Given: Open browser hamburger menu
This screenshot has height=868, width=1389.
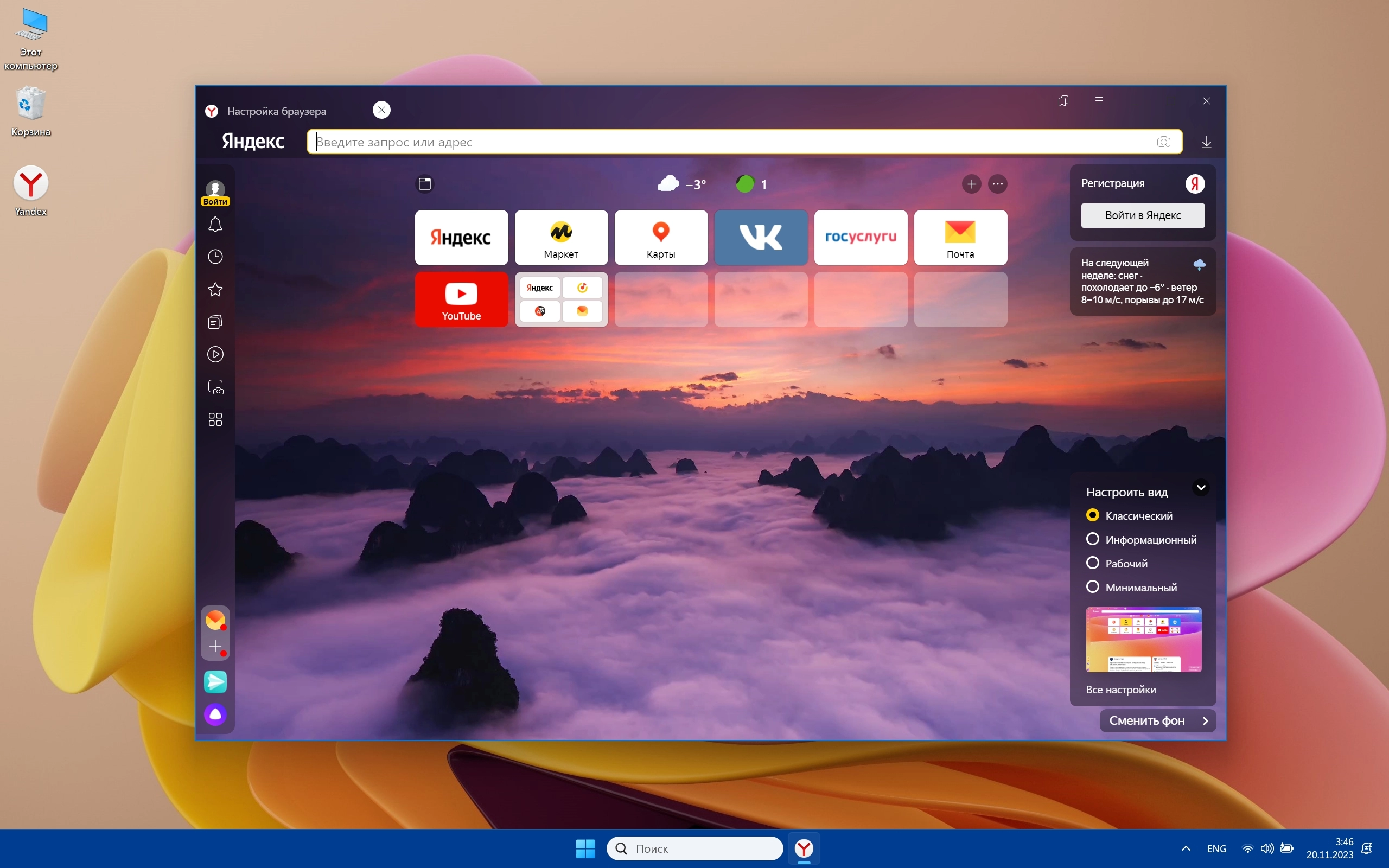Looking at the screenshot, I should [1099, 101].
